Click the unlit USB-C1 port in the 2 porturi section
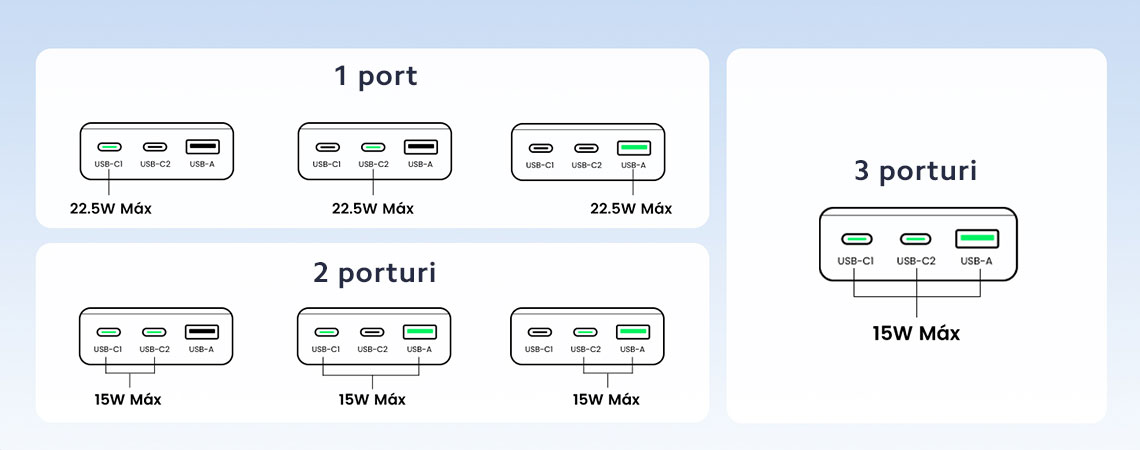The image size is (1140, 450). [x=540, y=332]
